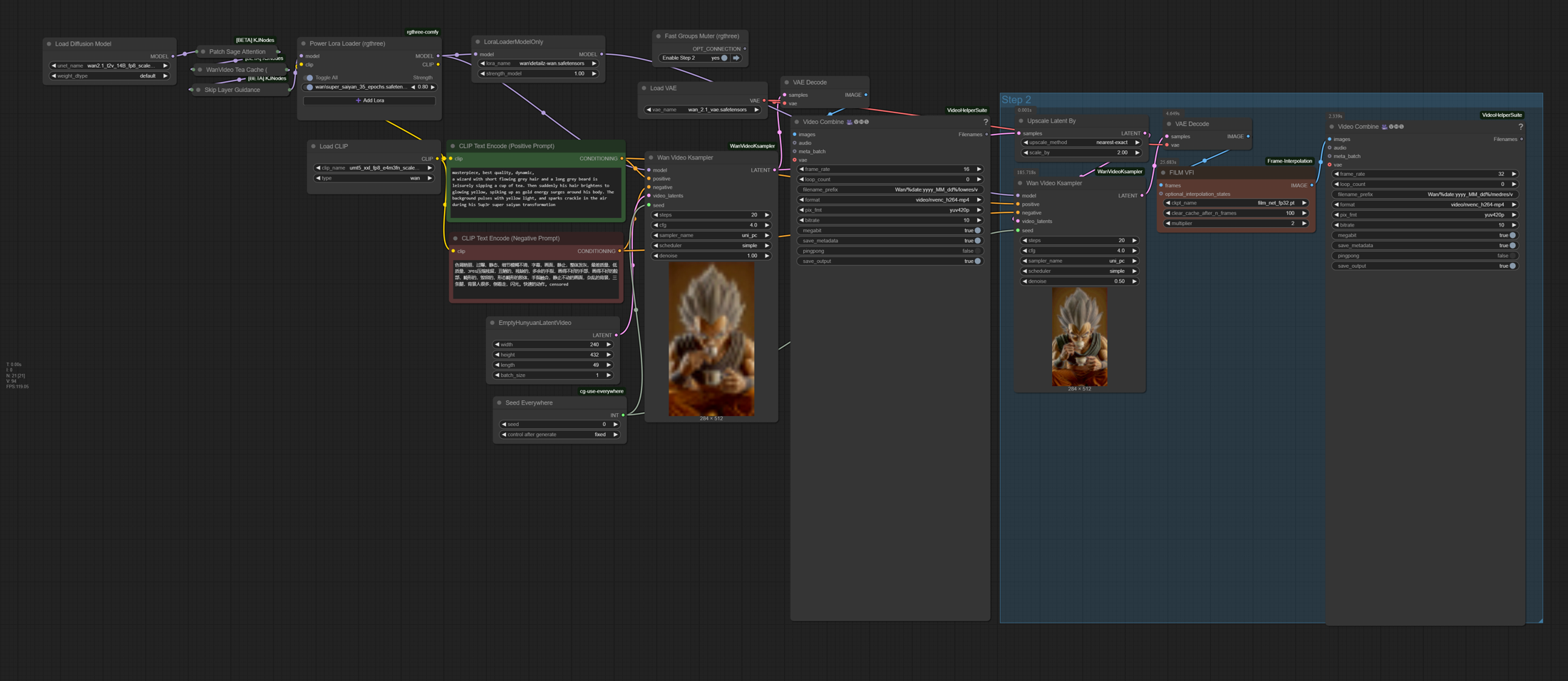Click the right arrow on the scale_by 2.00 widget
The height and width of the screenshot is (681, 1568).
(x=1137, y=153)
